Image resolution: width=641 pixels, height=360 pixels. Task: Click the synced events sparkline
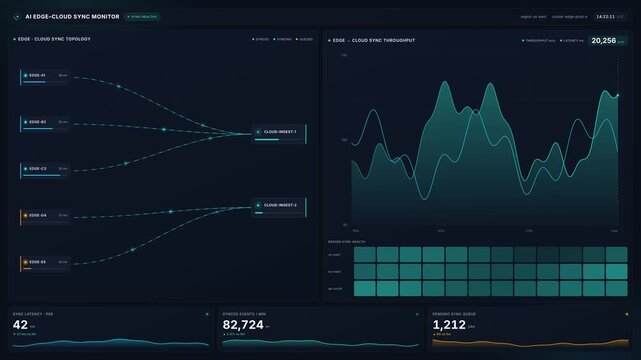coord(320,343)
